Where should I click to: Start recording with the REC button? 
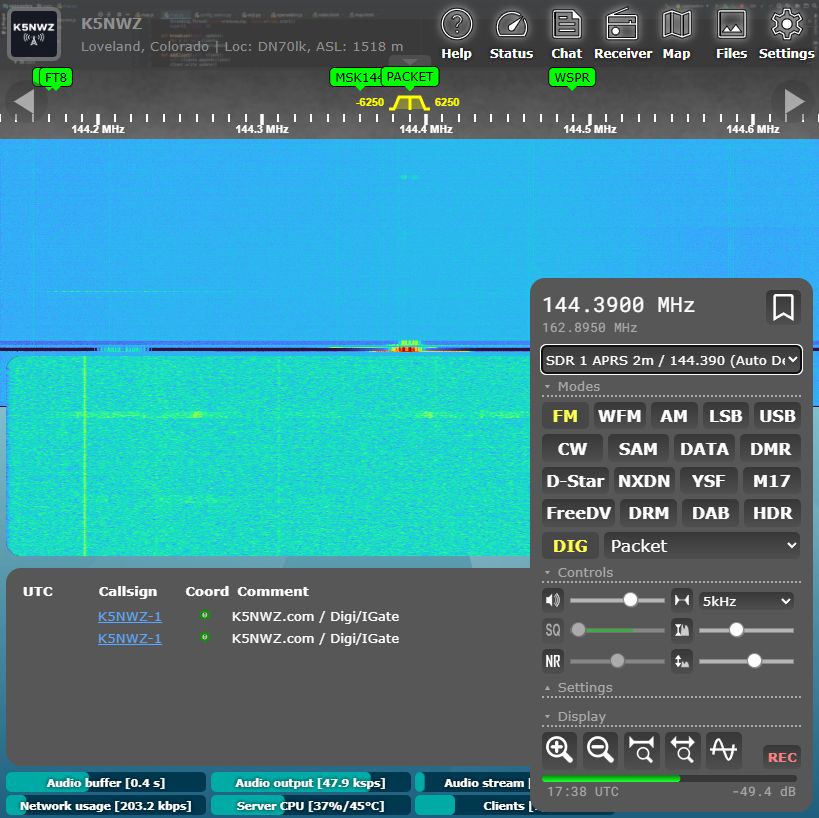[782, 757]
